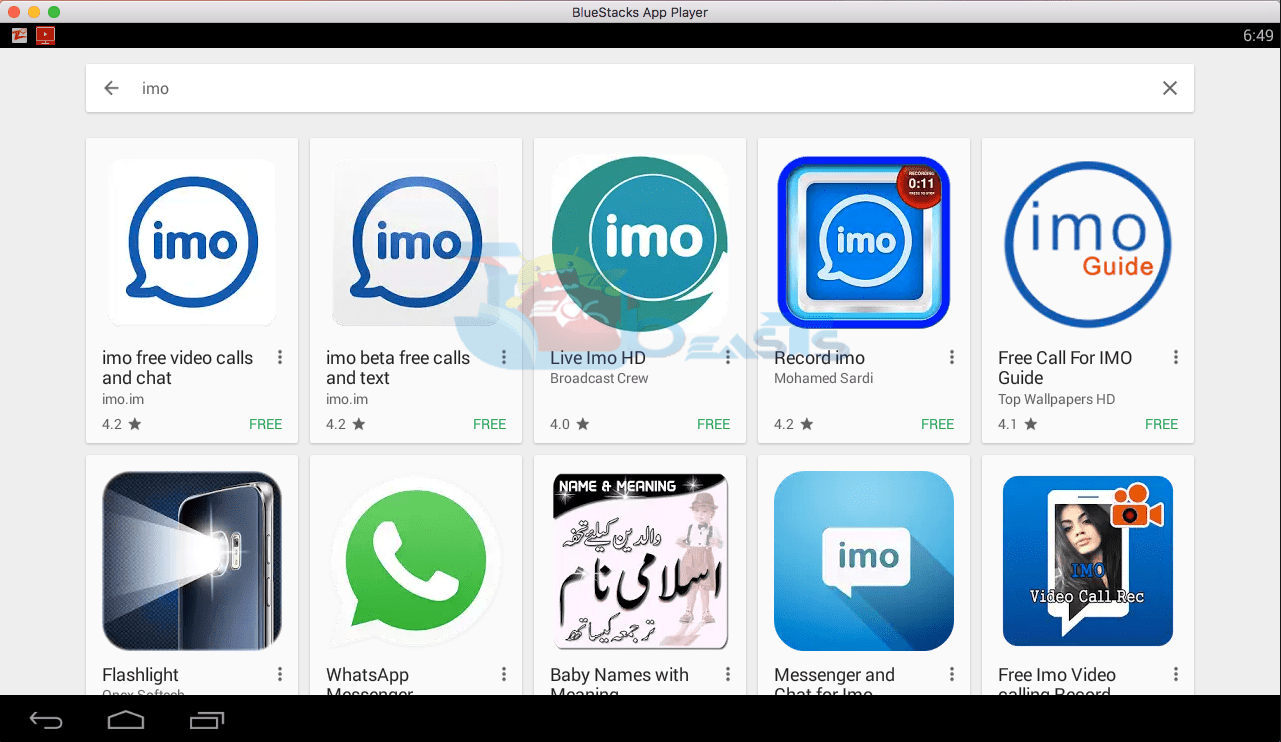This screenshot has height=742, width=1281.
Task: Click the 4.0 star rating of Live Imo HD
Action: [570, 424]
